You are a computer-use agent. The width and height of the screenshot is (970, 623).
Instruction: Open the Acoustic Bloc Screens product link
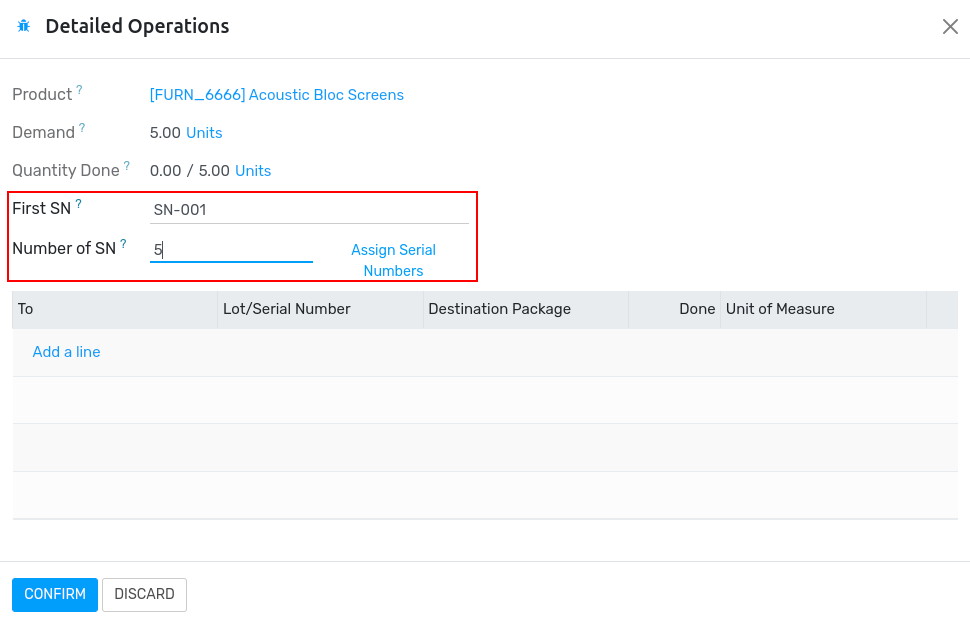[x=277, y=95]
